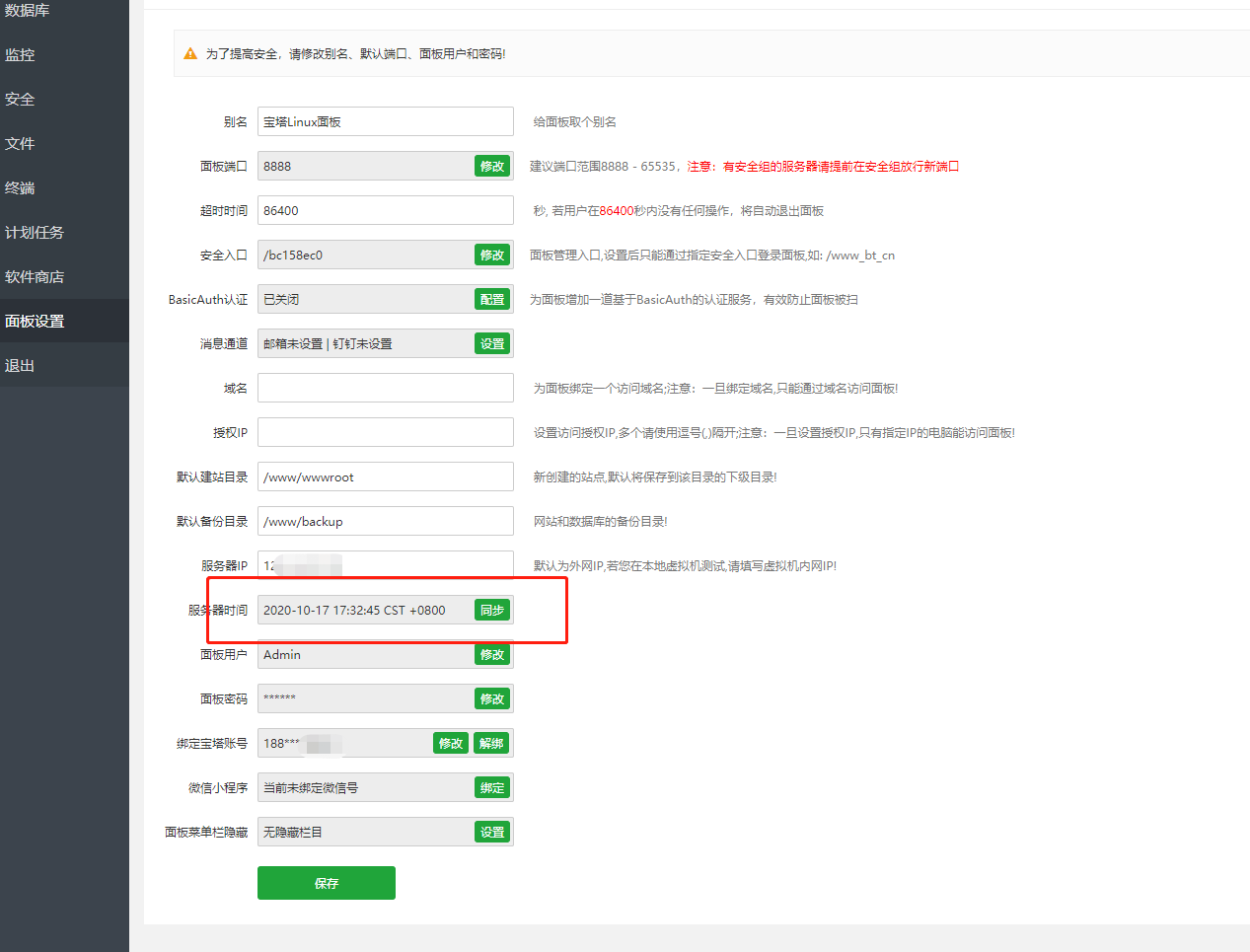The image size is (1250, 952).
Task: Click the hint text 给面板取个别名
Action: click(x=575, y=122)
